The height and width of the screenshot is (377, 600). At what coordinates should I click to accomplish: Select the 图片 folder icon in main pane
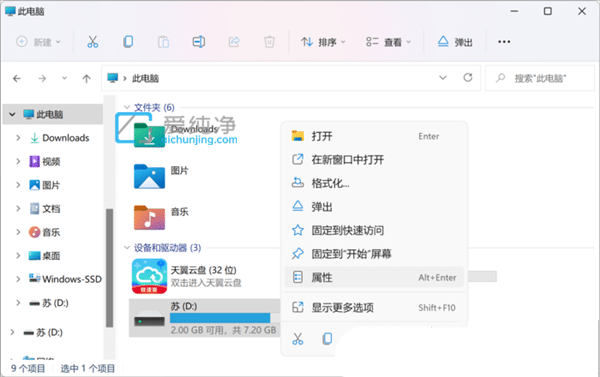coord(149,176)
